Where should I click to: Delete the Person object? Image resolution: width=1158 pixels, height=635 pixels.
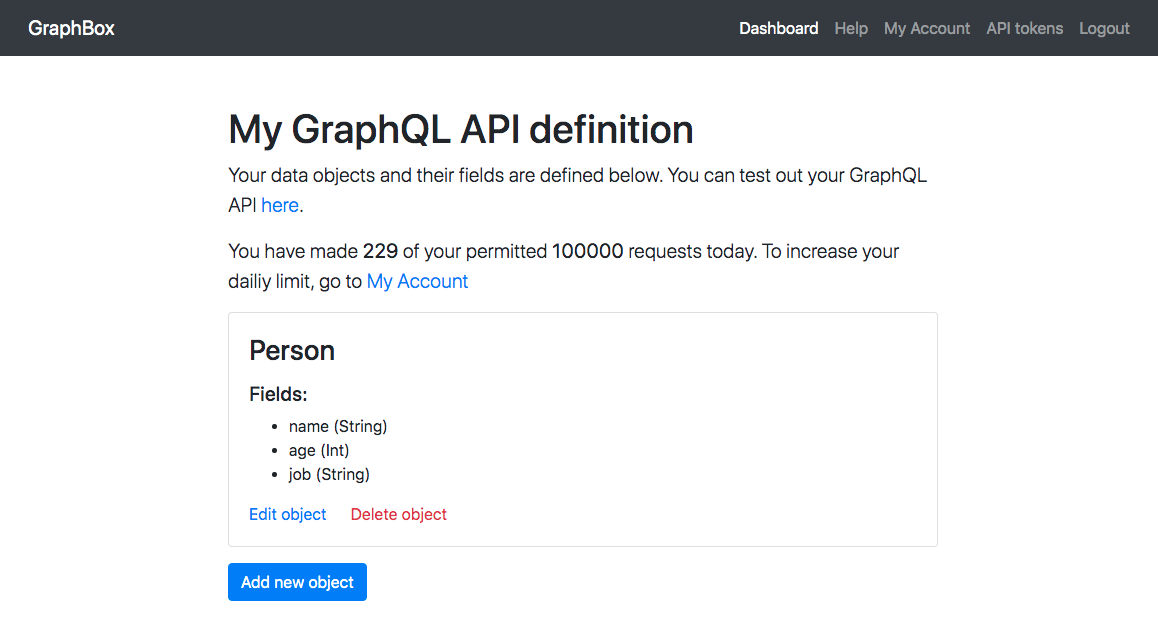tap(398, 514)
